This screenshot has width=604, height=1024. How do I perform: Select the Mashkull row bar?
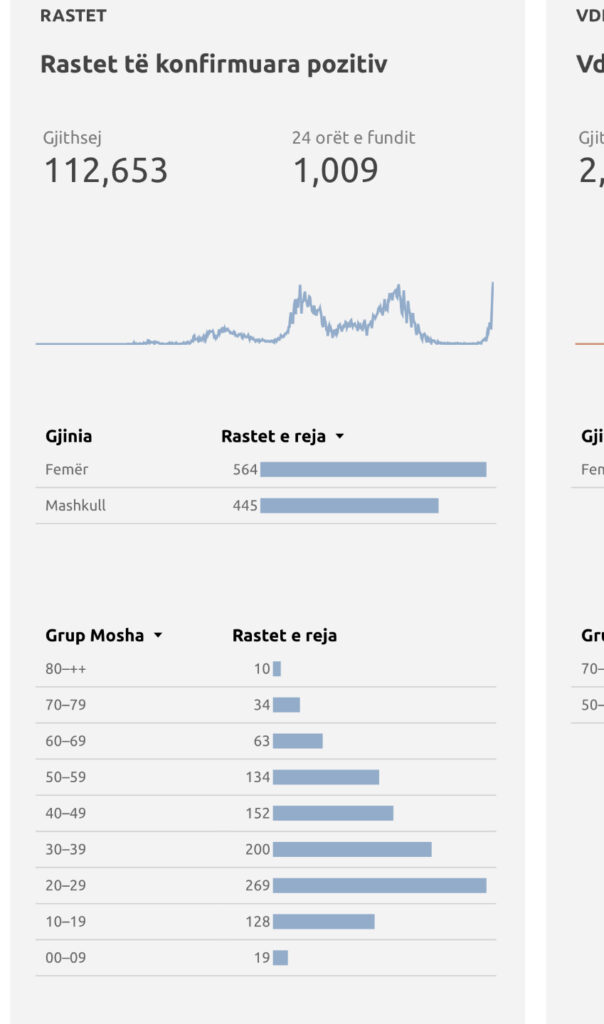click(x=349, y=505)
